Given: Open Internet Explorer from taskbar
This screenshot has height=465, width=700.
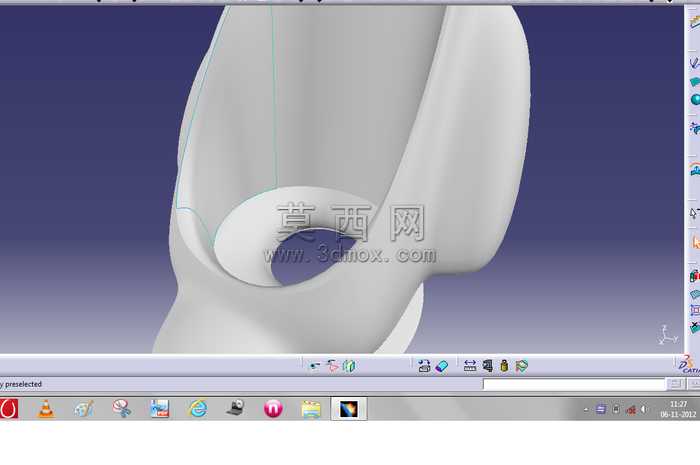Looking at the screenshot, I should point(198,409).
